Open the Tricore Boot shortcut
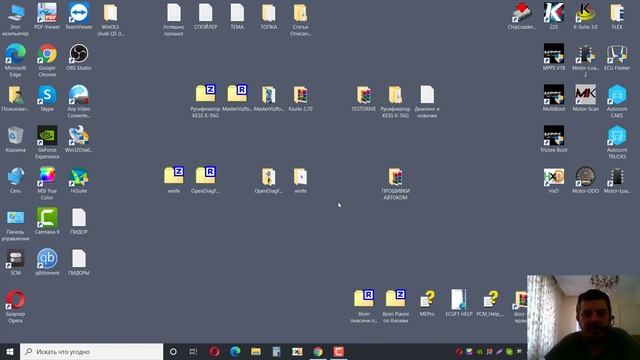The width and height of the screenshot is (640, 360). click(x=553, y=136)
